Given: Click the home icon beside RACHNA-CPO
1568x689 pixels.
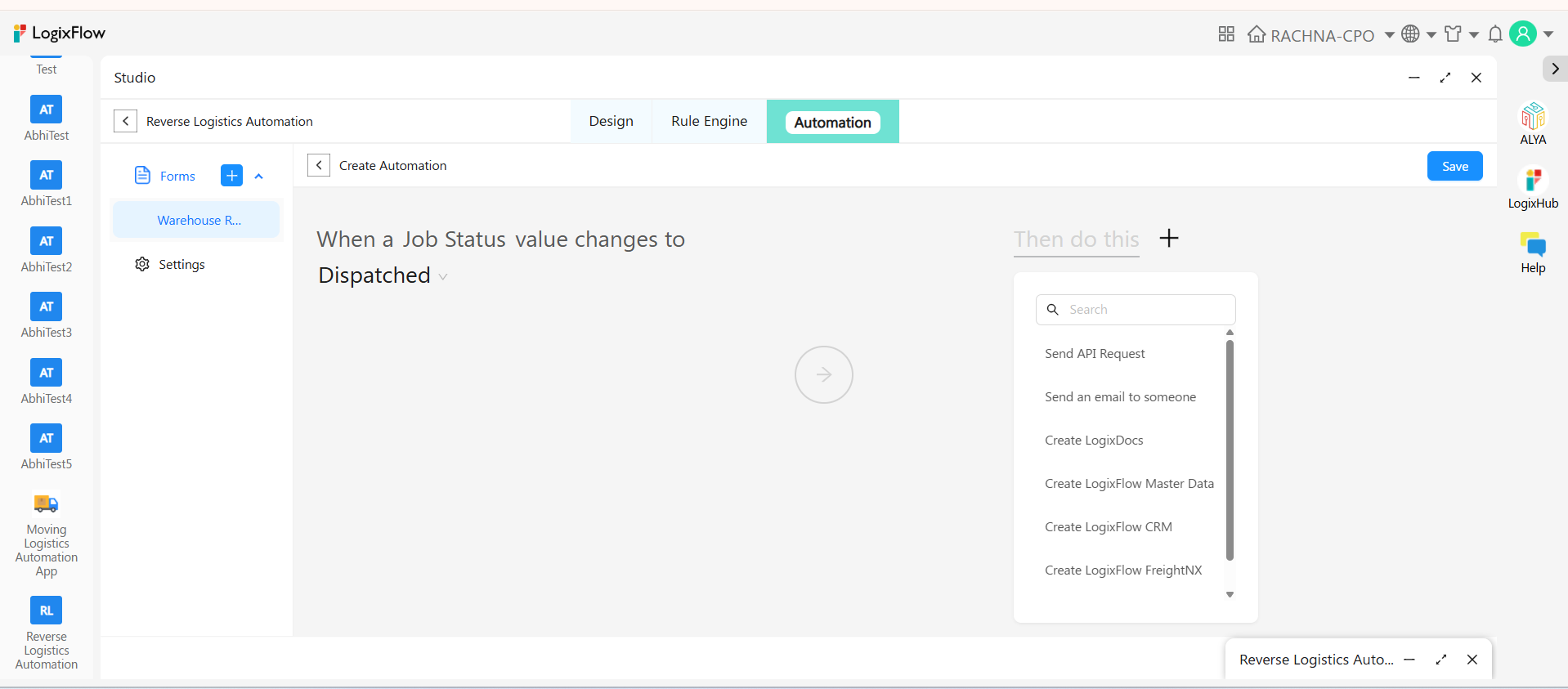Looking at the screenshot, I should click(1257, 34).
